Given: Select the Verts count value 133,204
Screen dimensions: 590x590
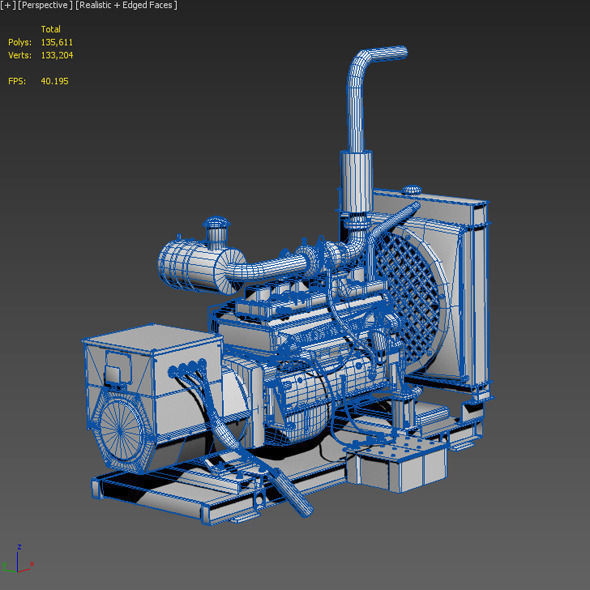Looking at the screenshot, I should point(57,55).
